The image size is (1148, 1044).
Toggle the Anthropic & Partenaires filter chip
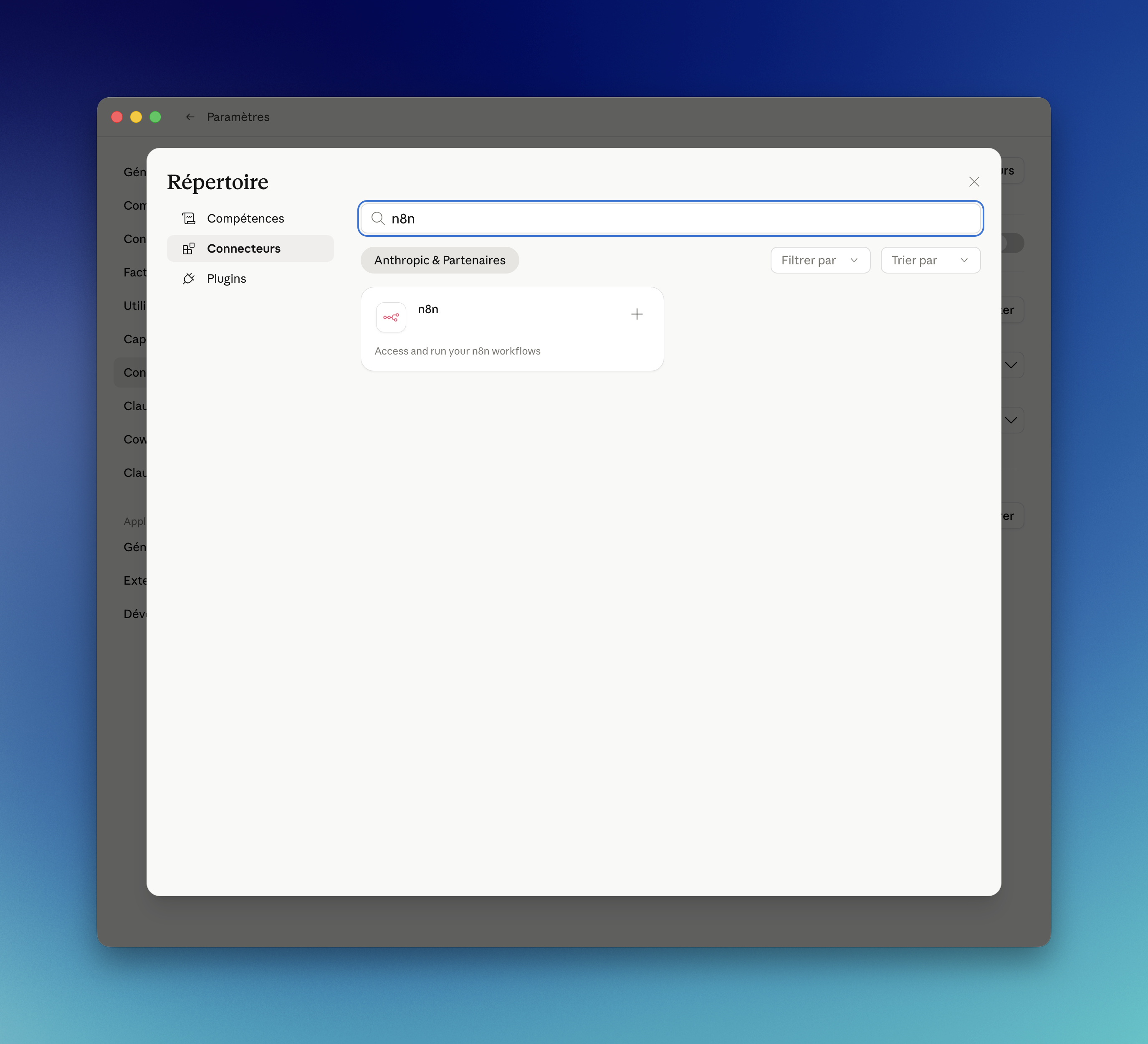click(440, 260)
